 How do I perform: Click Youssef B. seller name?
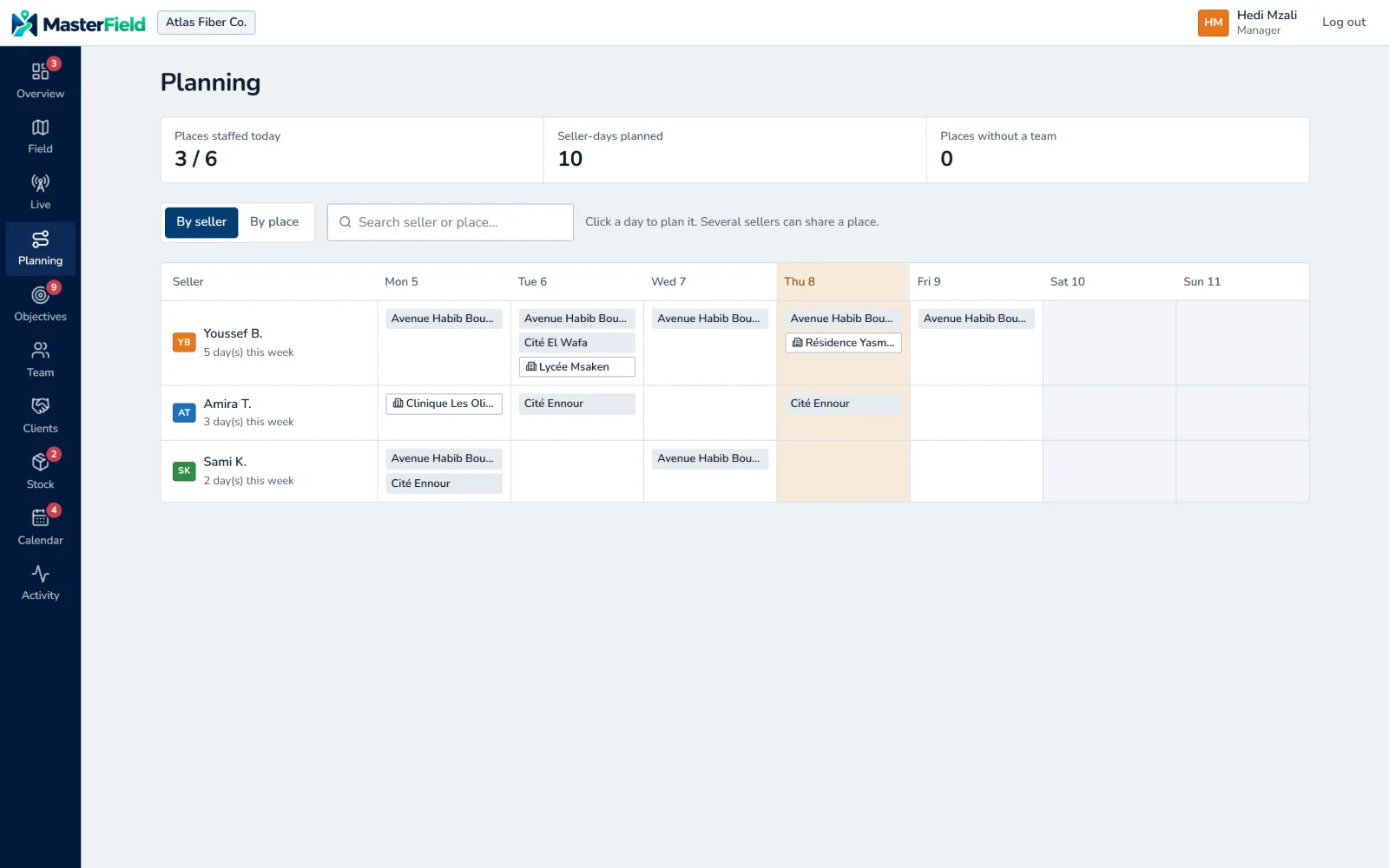[233, 333]
